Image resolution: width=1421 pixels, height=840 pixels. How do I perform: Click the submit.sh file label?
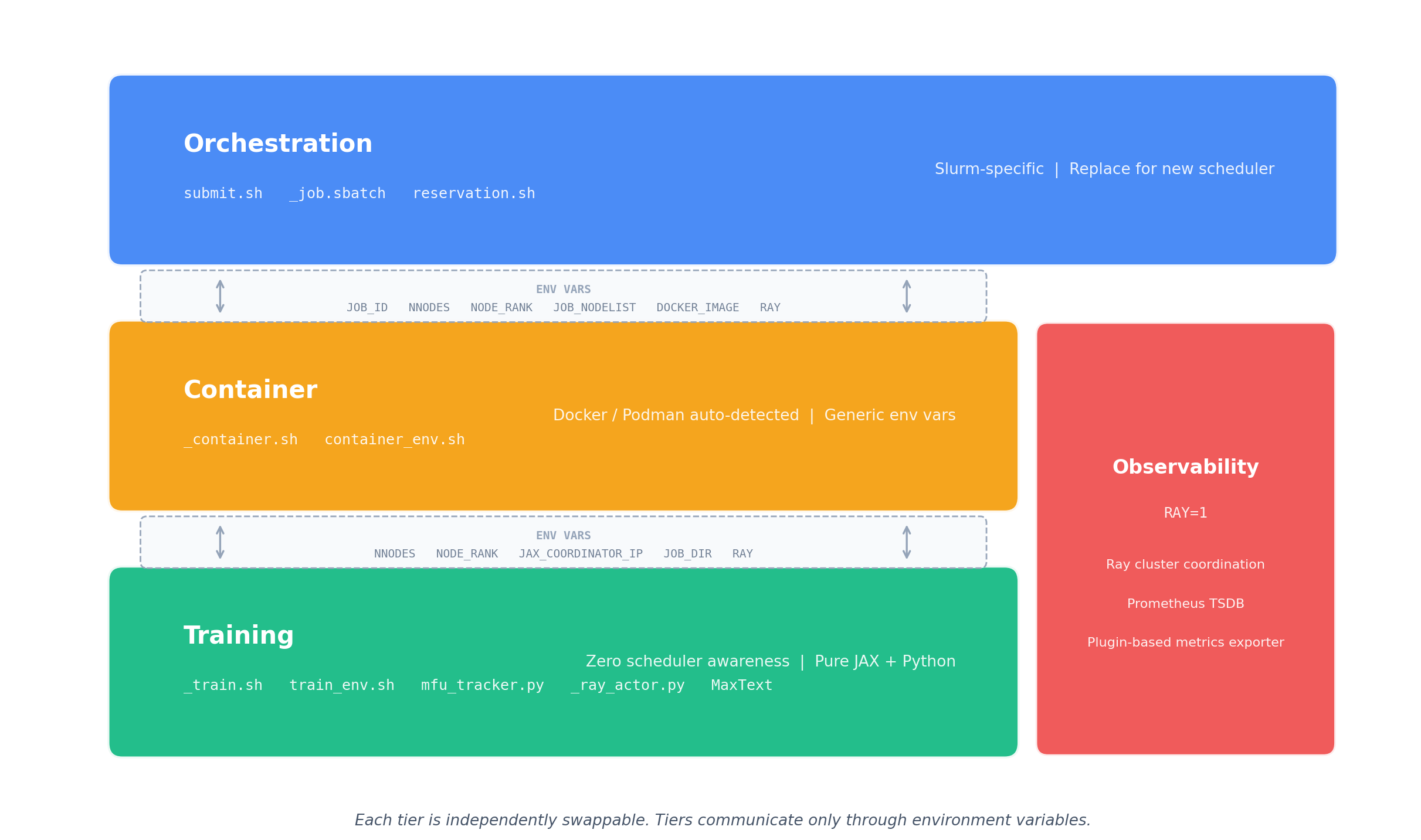[x=223, y=193]
